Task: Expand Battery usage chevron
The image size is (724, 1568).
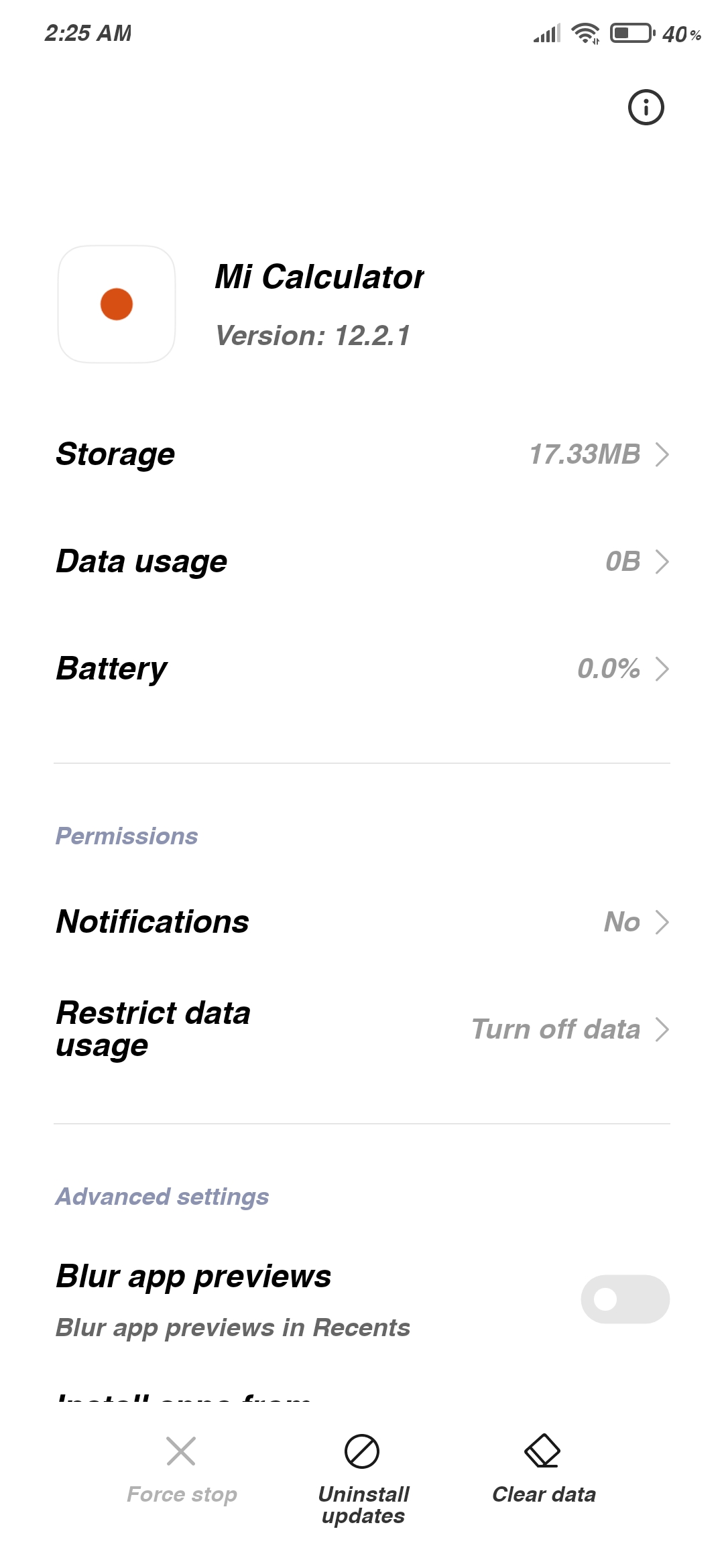Action: tap(662, 669)
